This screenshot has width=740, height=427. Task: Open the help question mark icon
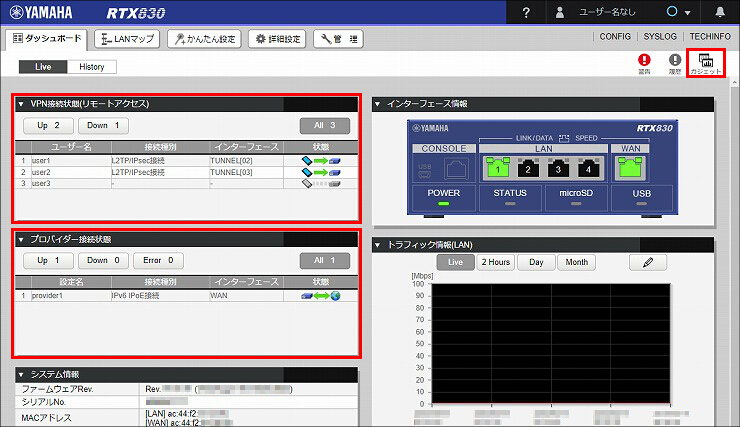click(x=526, y=12)
